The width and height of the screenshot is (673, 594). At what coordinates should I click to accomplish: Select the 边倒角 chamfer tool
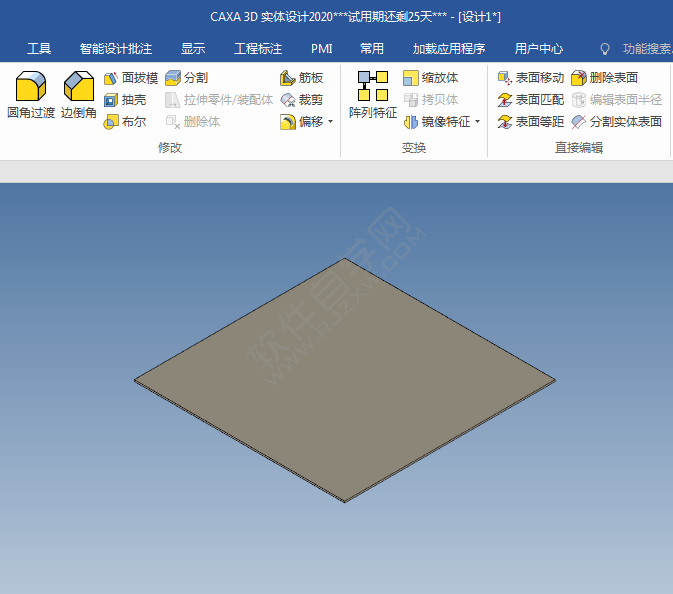pos(79,95)
